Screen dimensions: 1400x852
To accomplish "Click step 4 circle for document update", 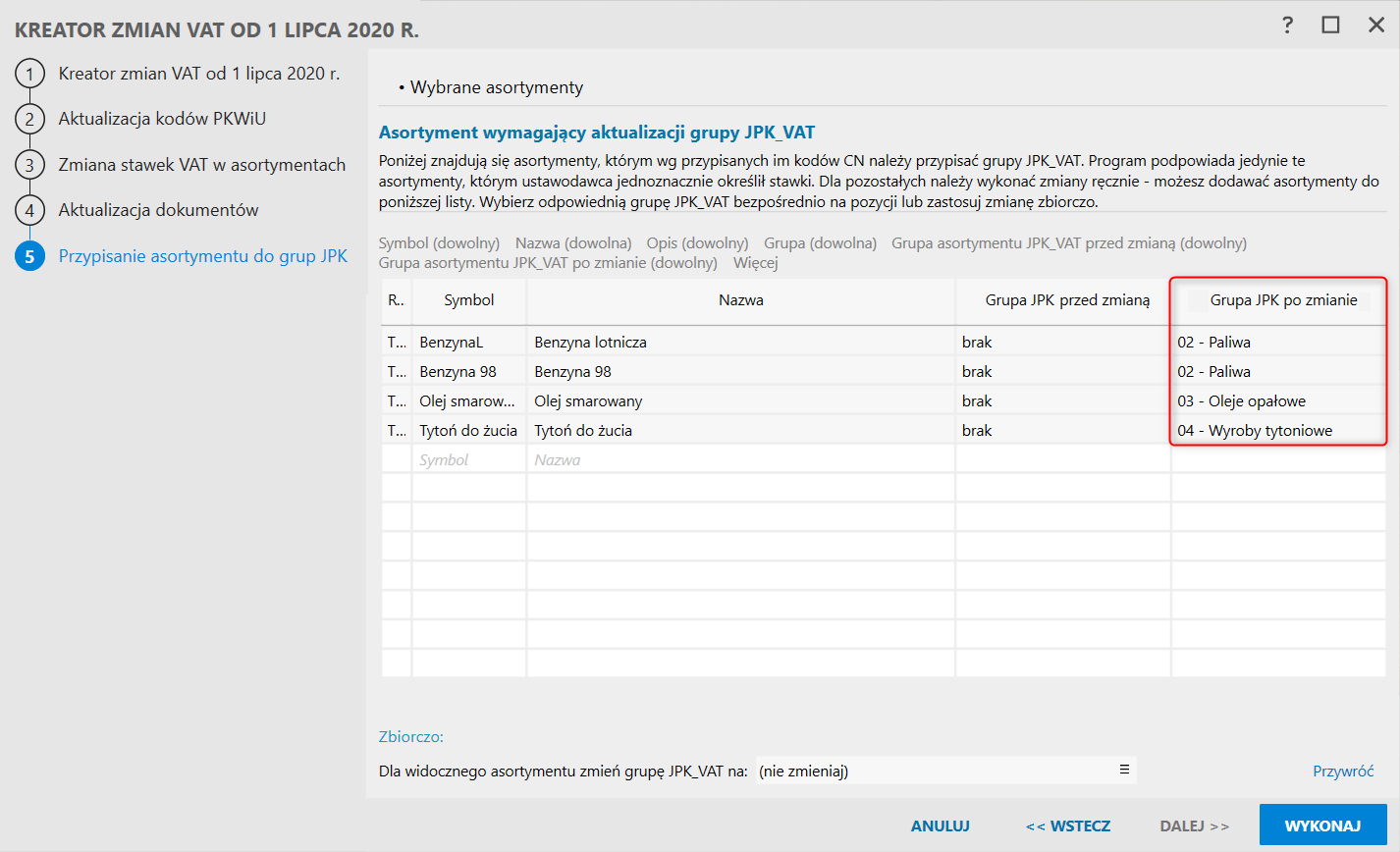I will [29, 210].
